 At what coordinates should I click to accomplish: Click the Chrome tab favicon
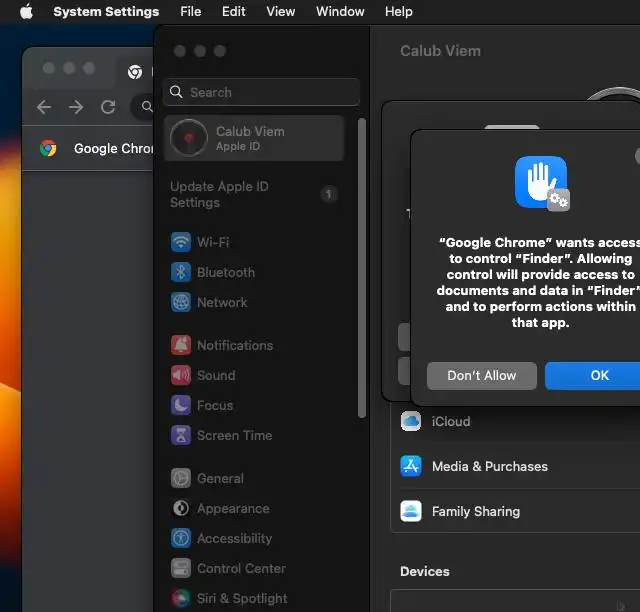(135, 72)
